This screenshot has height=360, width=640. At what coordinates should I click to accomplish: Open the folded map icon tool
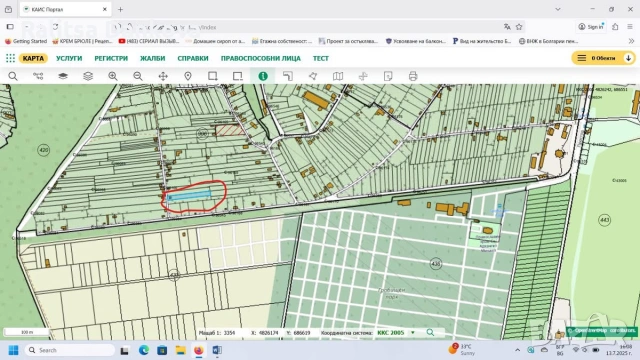coord(338,76)
